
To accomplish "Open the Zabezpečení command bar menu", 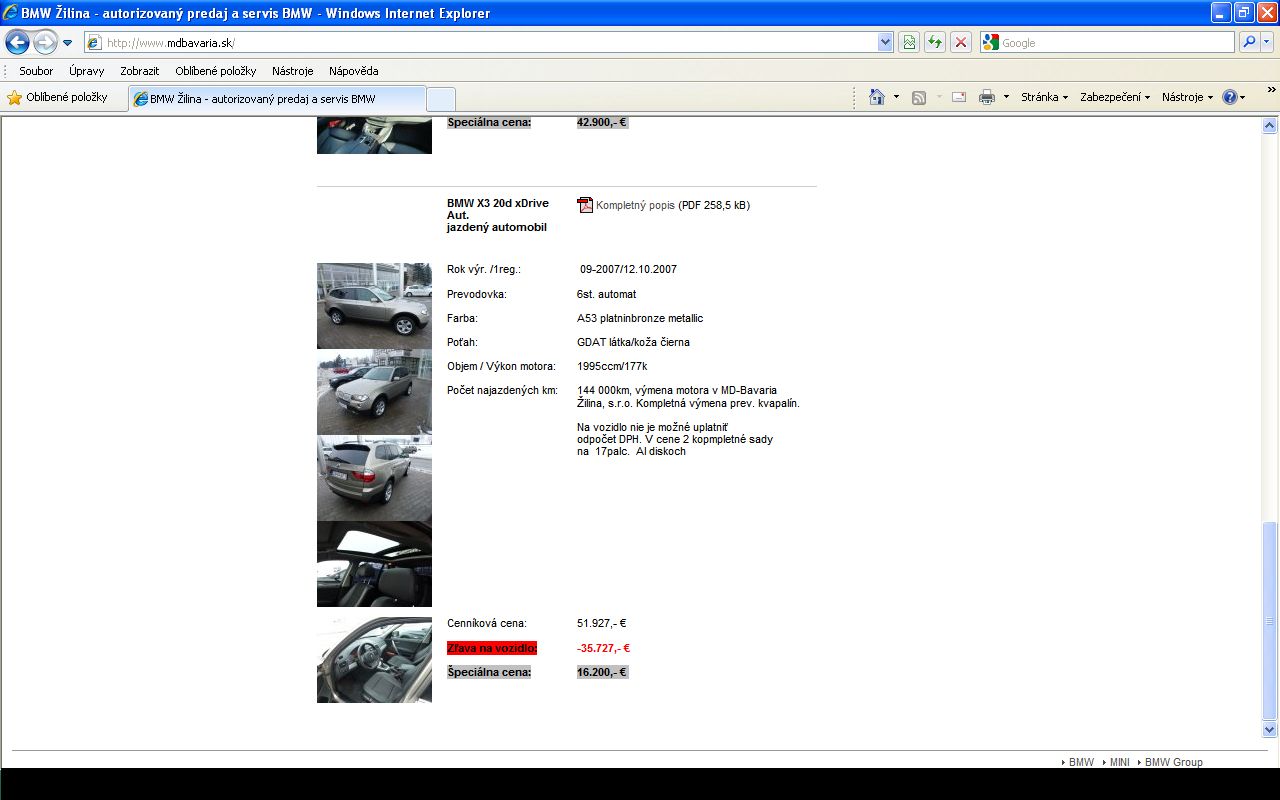I will [1115, 97].
